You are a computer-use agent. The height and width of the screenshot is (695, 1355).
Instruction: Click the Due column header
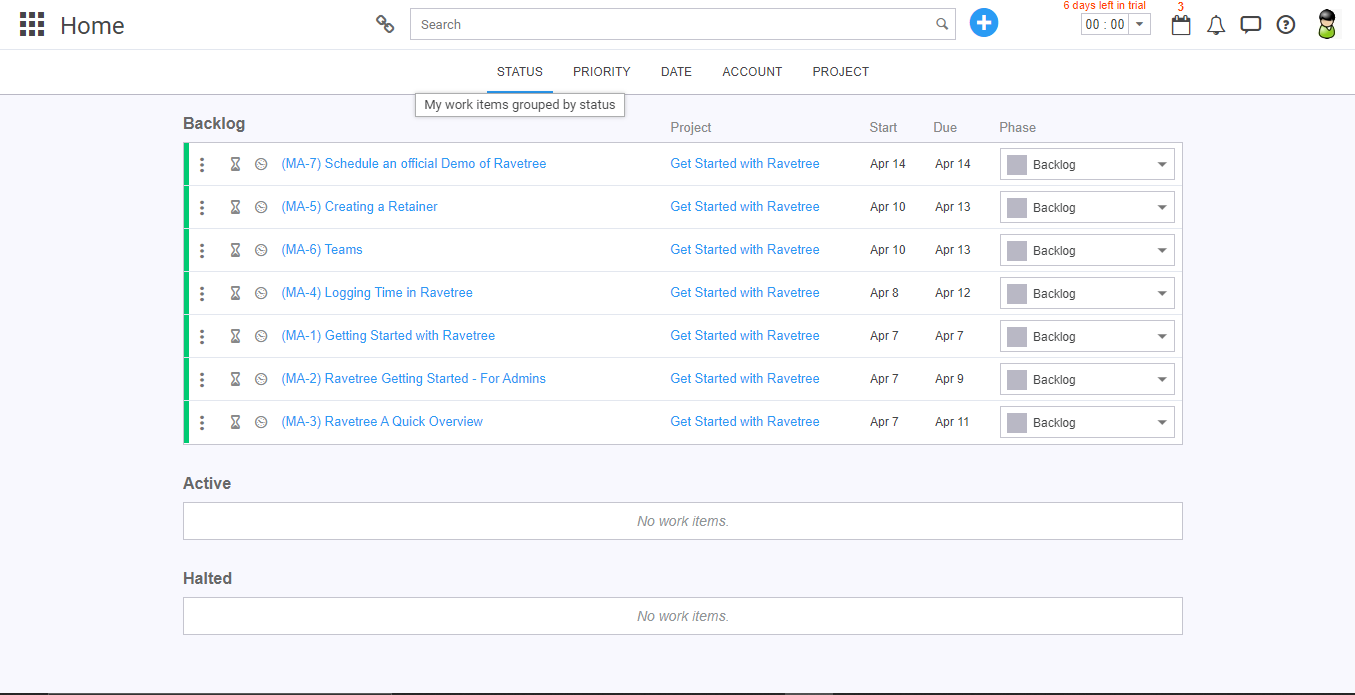point(945,127)
